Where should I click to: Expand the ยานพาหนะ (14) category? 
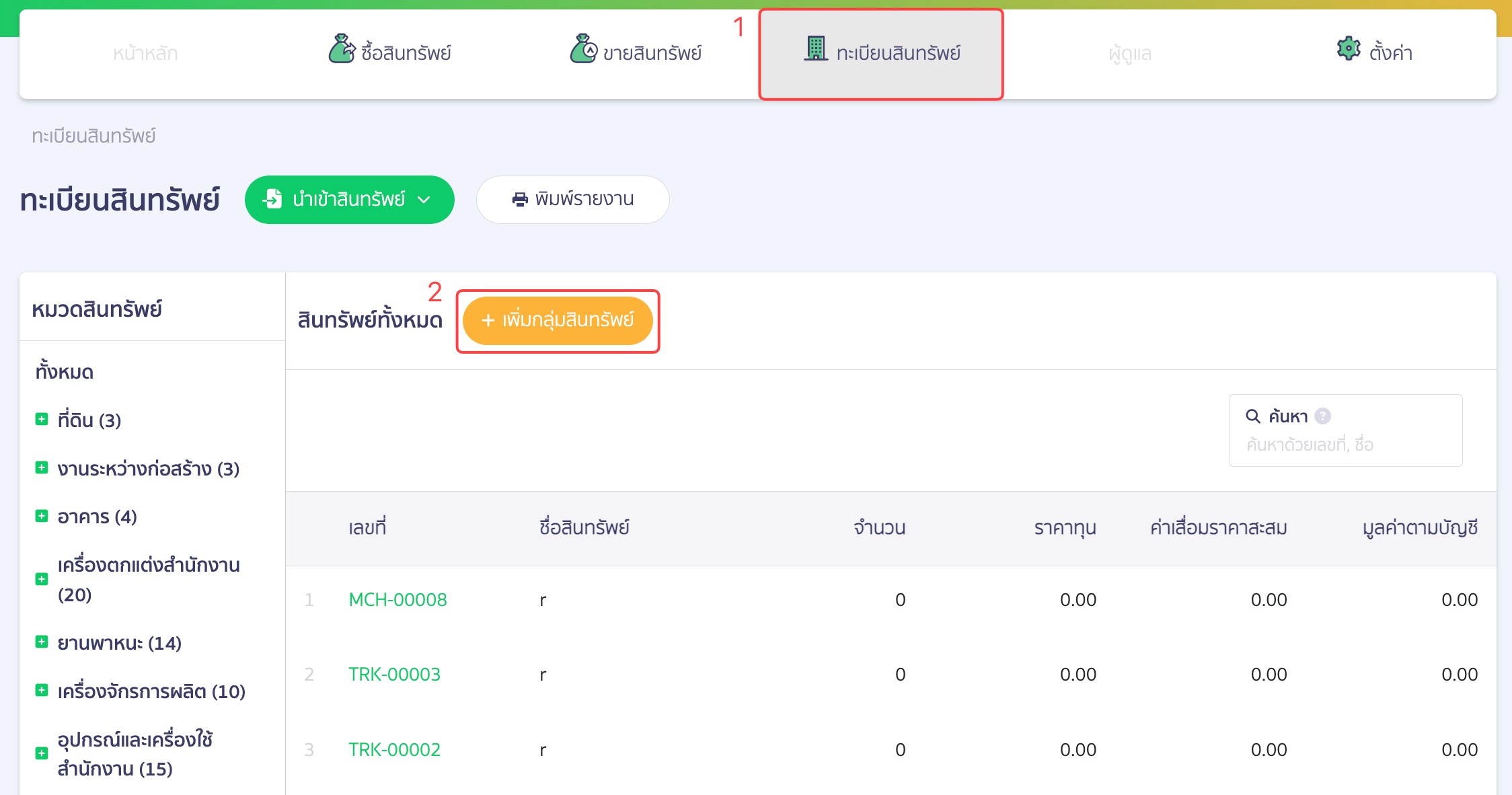(42, 642)
